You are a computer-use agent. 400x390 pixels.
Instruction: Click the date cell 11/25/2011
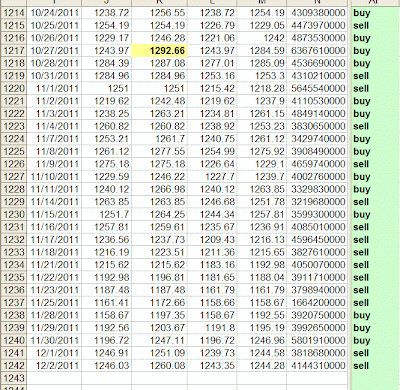(x=54, y=303)
